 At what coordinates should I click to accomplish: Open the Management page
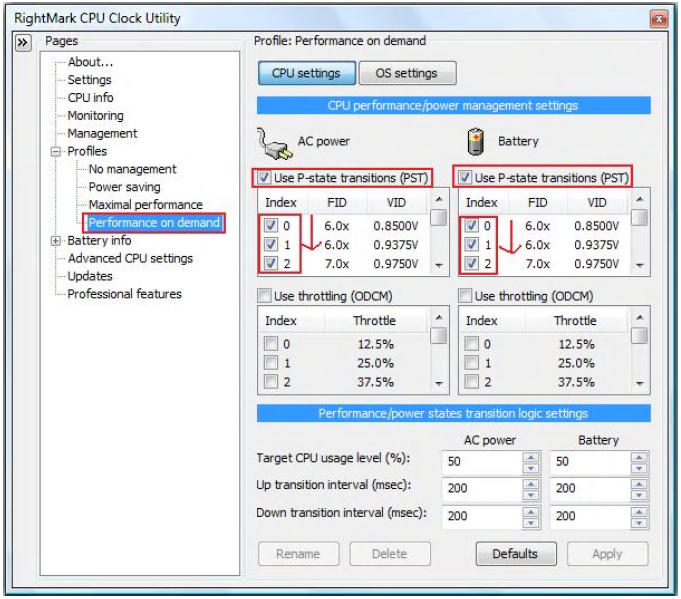(102, 133)
